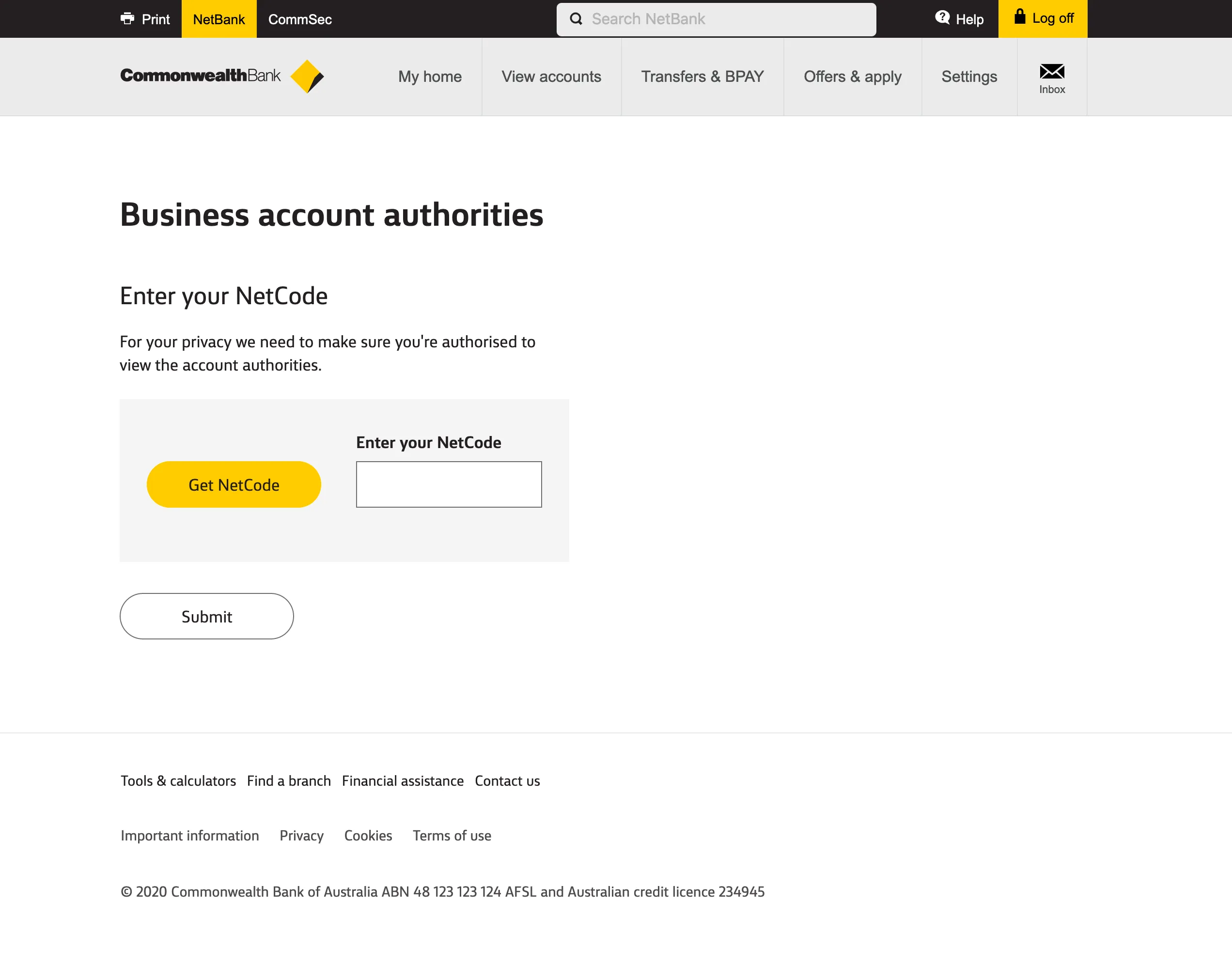Click Offers & apply navigation item
Viewport: 1232px width, 964px height.
[x=852, y=77]
